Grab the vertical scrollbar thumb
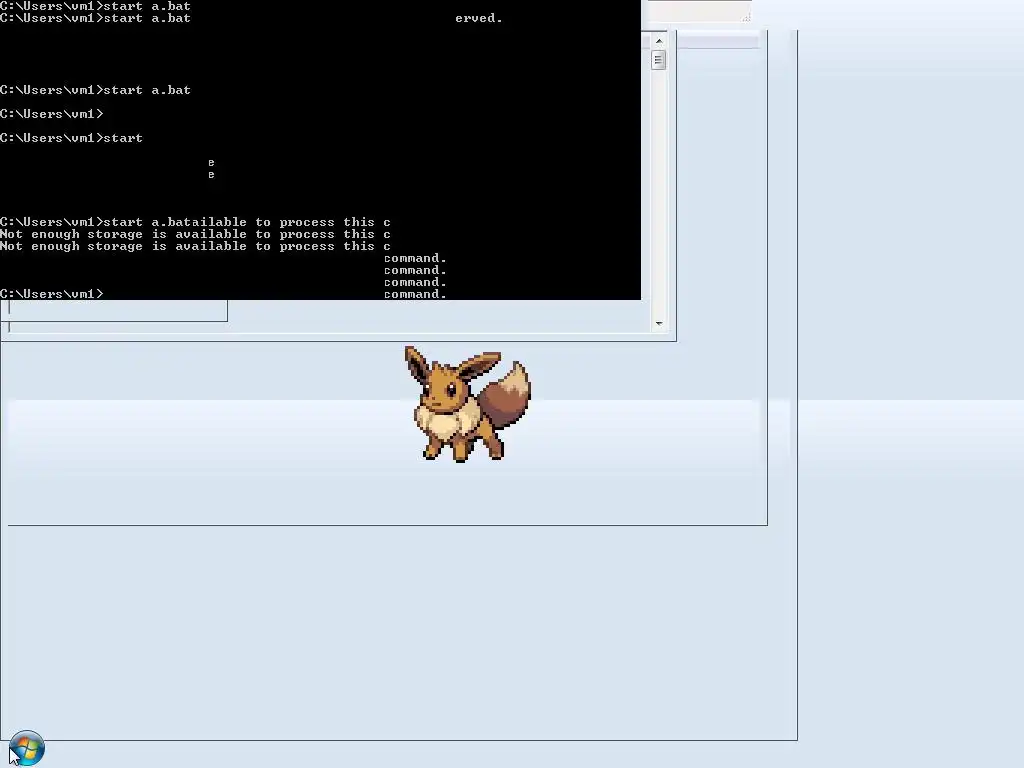The width and height of the screenshot is (1024, 768). click(658, 60)
